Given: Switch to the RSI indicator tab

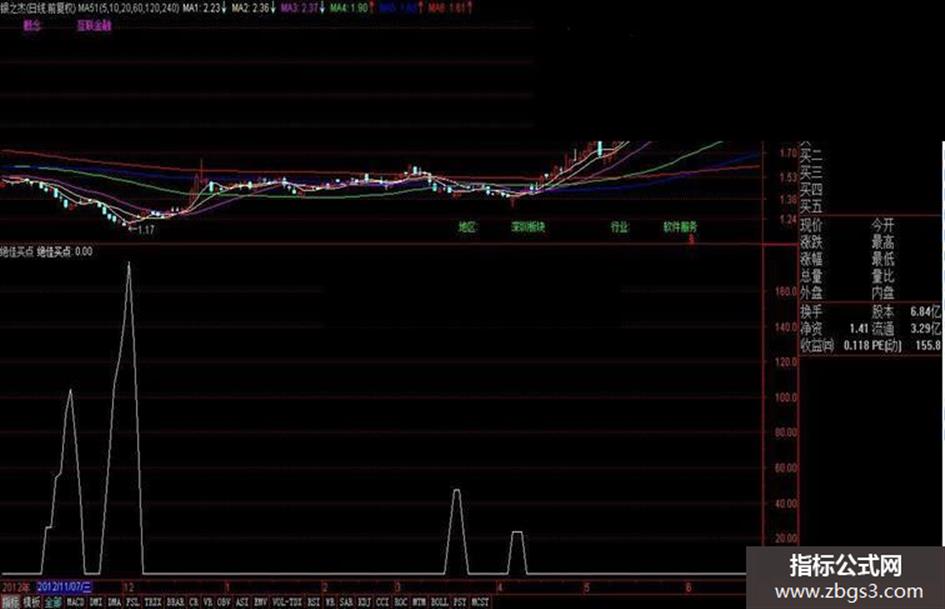Looking at the screenshot, I should point(313,602).
